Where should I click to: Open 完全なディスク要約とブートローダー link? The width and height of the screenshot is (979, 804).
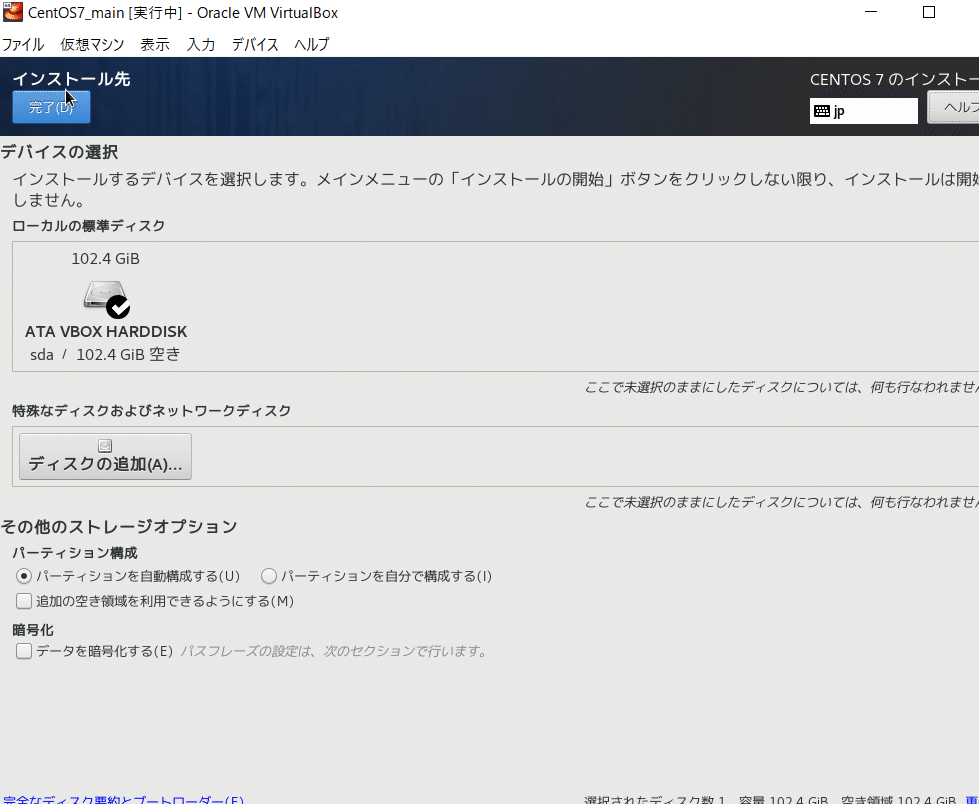(x=123, y=799)
